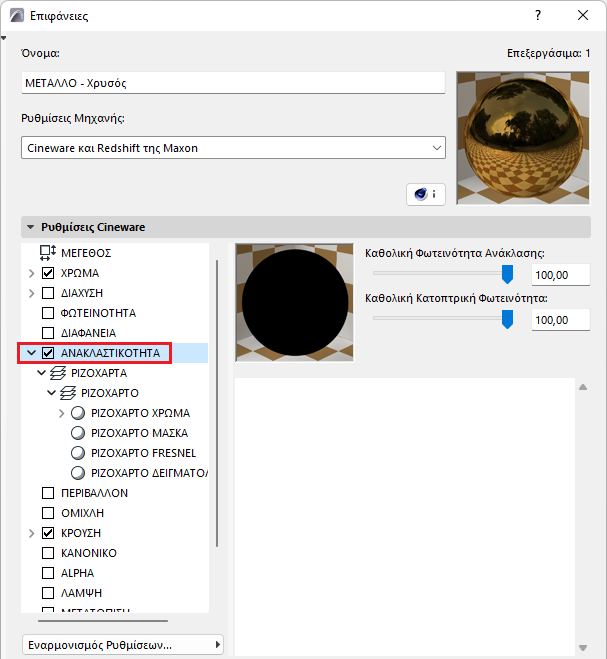The image size is (607, 659).
Task: Click the reflection brightness 100,00 field
Action: point(561,275)
